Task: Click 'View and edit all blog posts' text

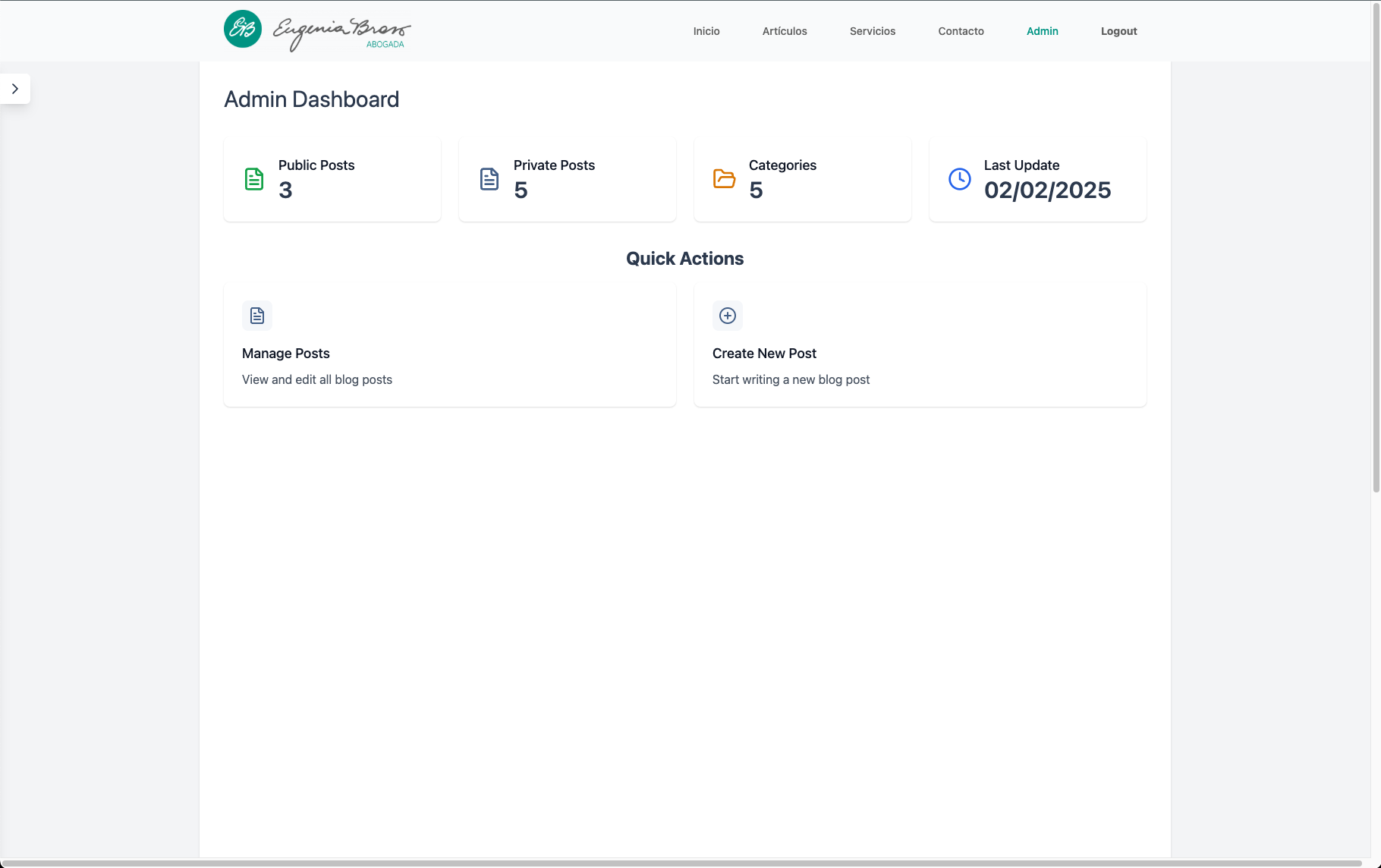Action: click(x=317, y=379)
